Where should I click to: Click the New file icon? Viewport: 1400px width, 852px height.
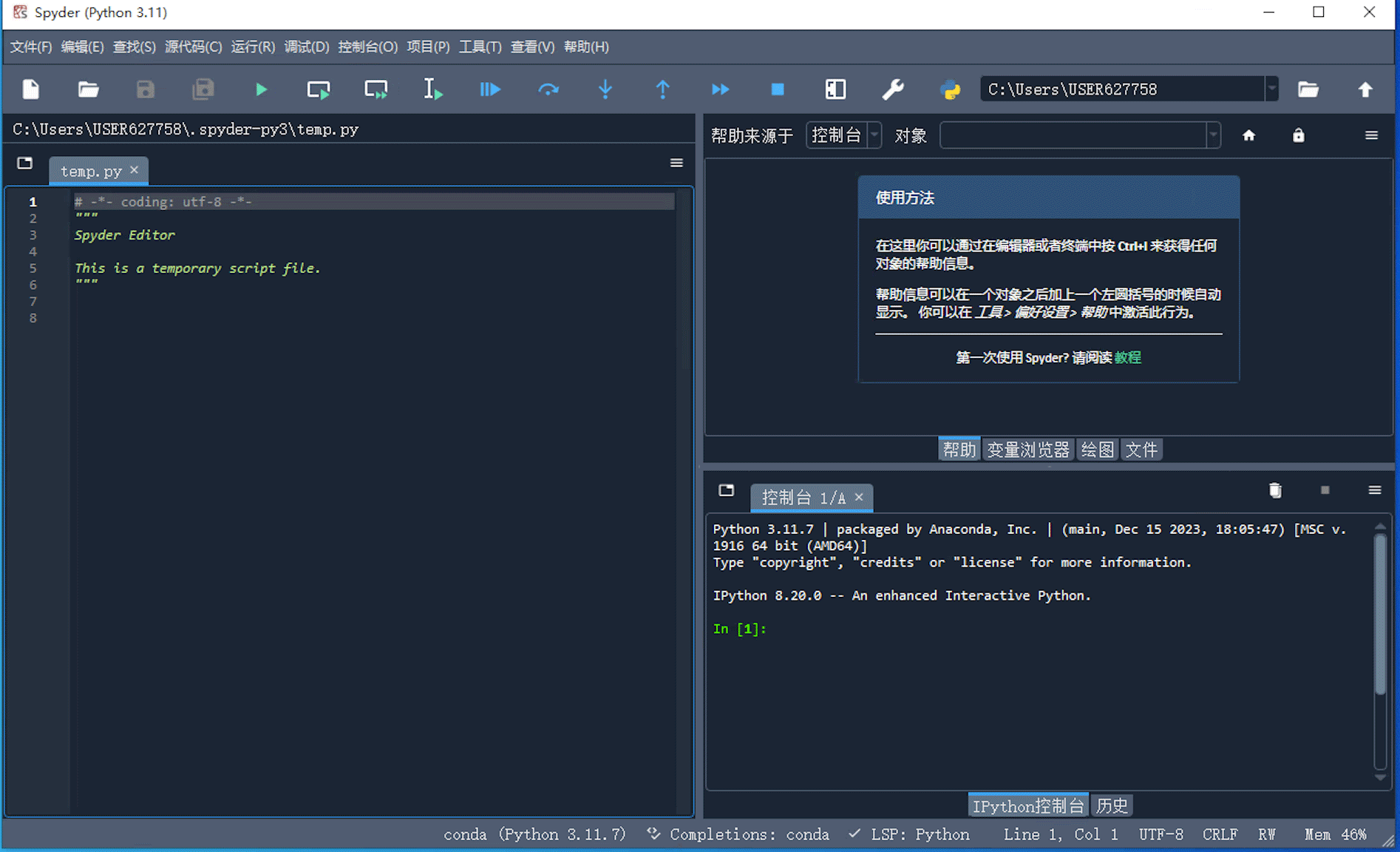click(x=31, y=89)
